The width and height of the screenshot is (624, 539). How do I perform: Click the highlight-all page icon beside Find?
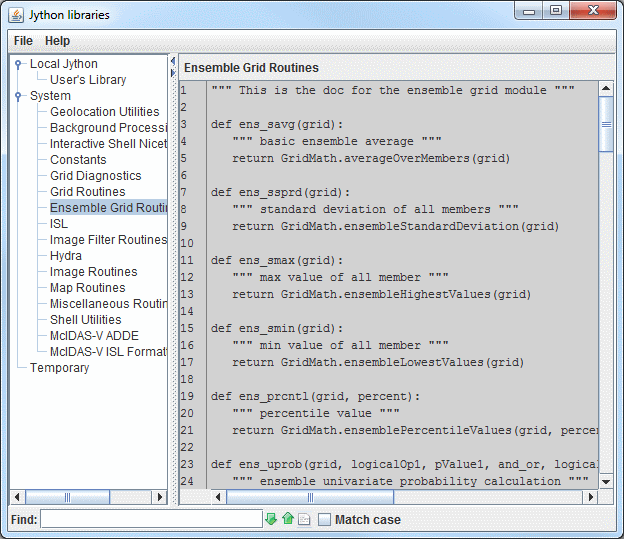point(304,519)
